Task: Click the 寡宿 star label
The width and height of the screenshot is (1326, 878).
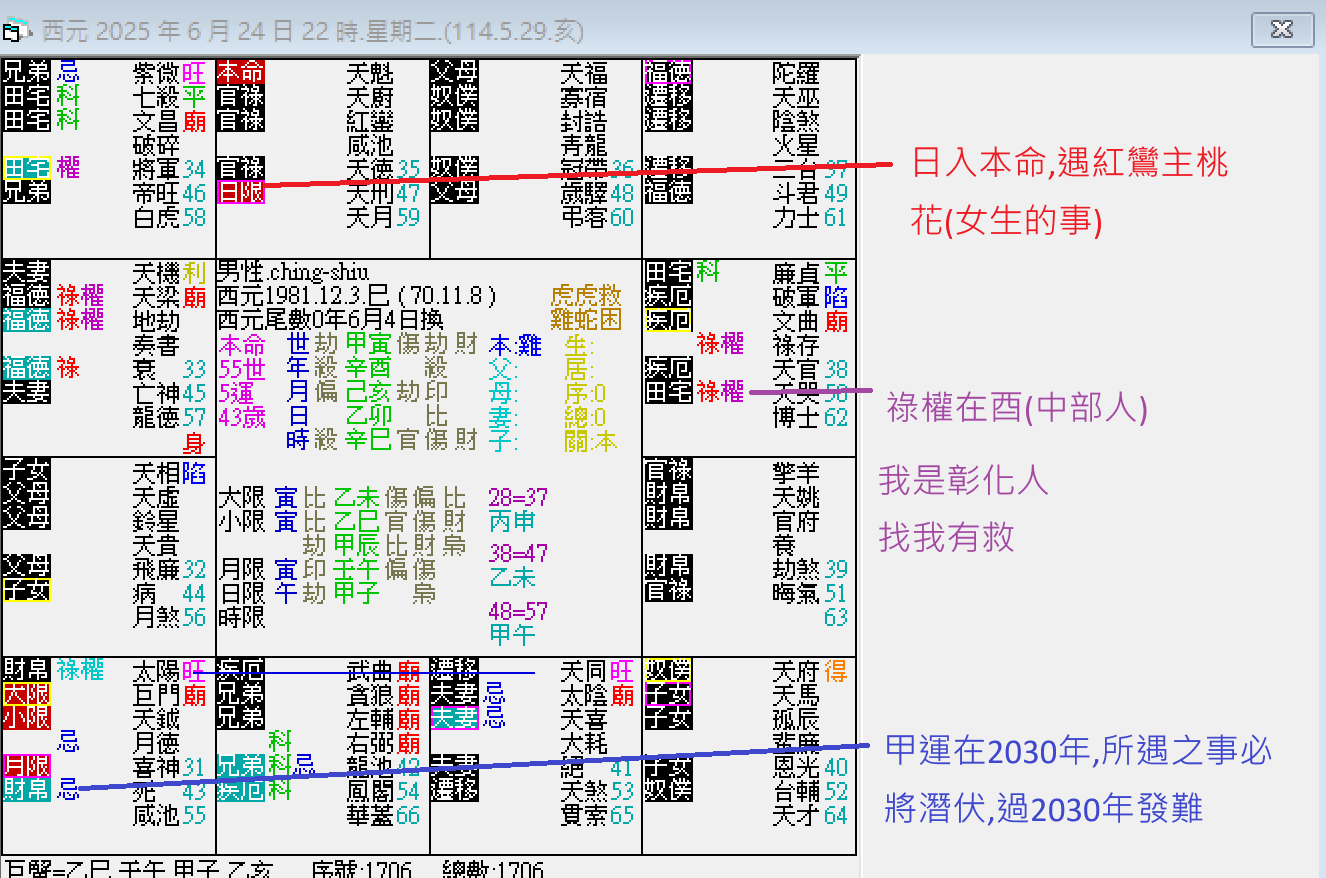Action: pyautogui.click(x=584, y=96)
